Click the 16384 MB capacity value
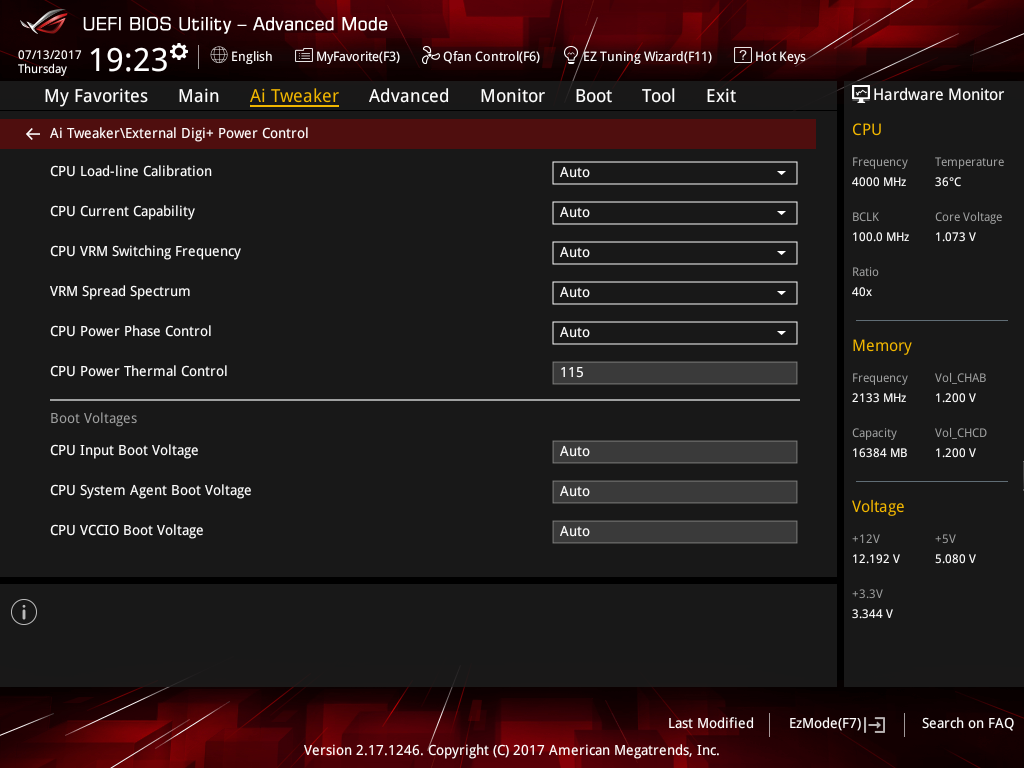This screenshot has width=1024, height=768. click(x=879, y=453)
